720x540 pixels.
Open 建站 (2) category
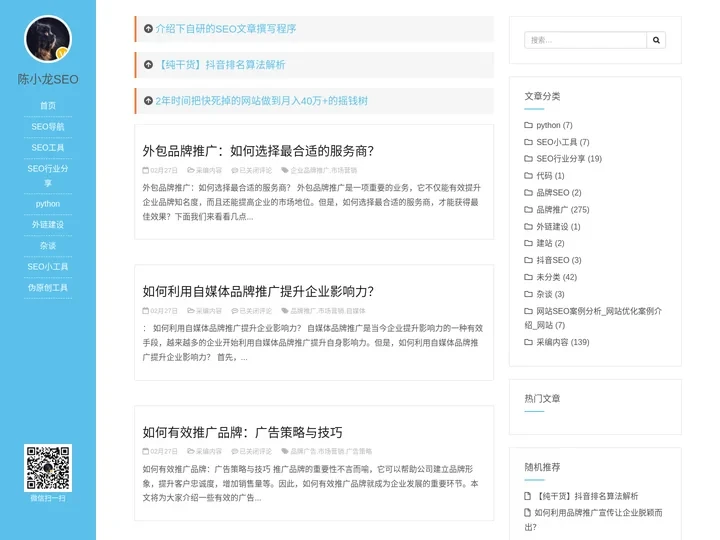tap(550, 243)
